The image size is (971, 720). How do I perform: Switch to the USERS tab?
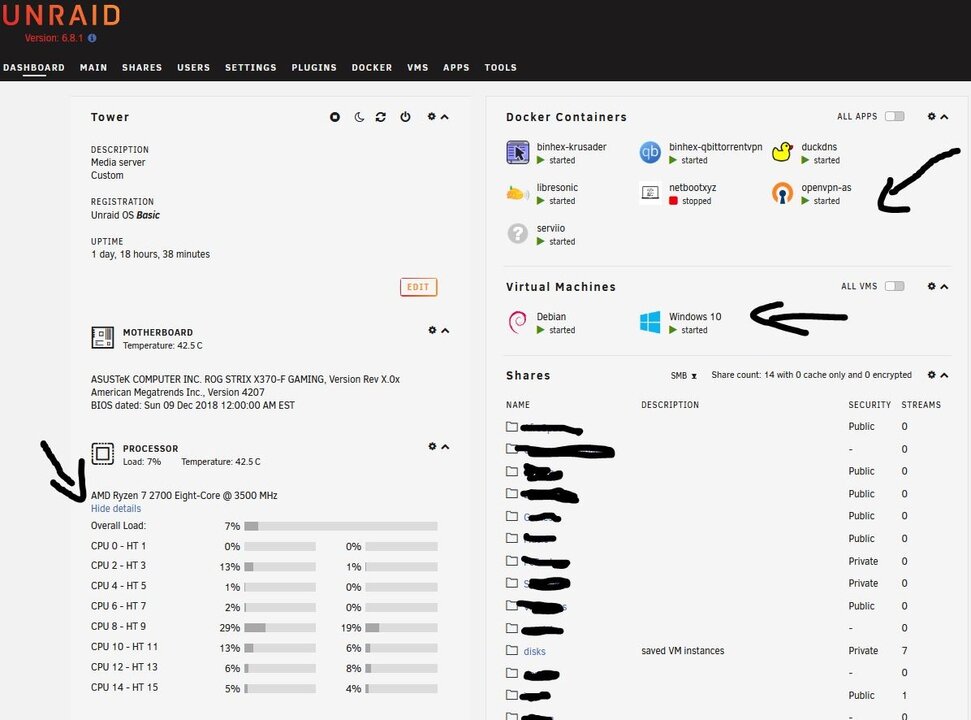pos(193,67)
